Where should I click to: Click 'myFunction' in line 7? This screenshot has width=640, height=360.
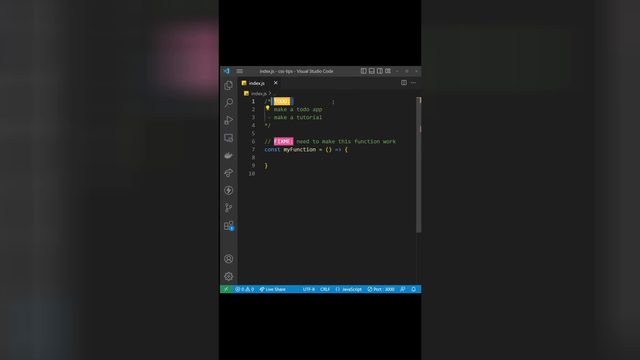(300, 150)
